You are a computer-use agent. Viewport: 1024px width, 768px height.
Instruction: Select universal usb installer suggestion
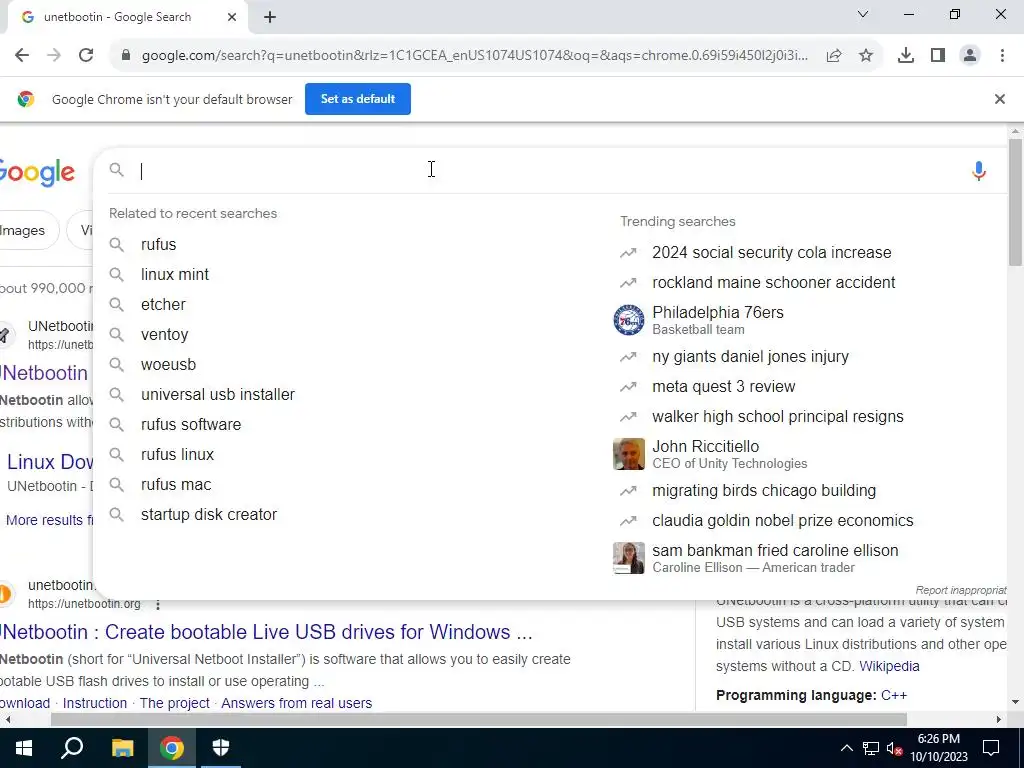point(218,394)
